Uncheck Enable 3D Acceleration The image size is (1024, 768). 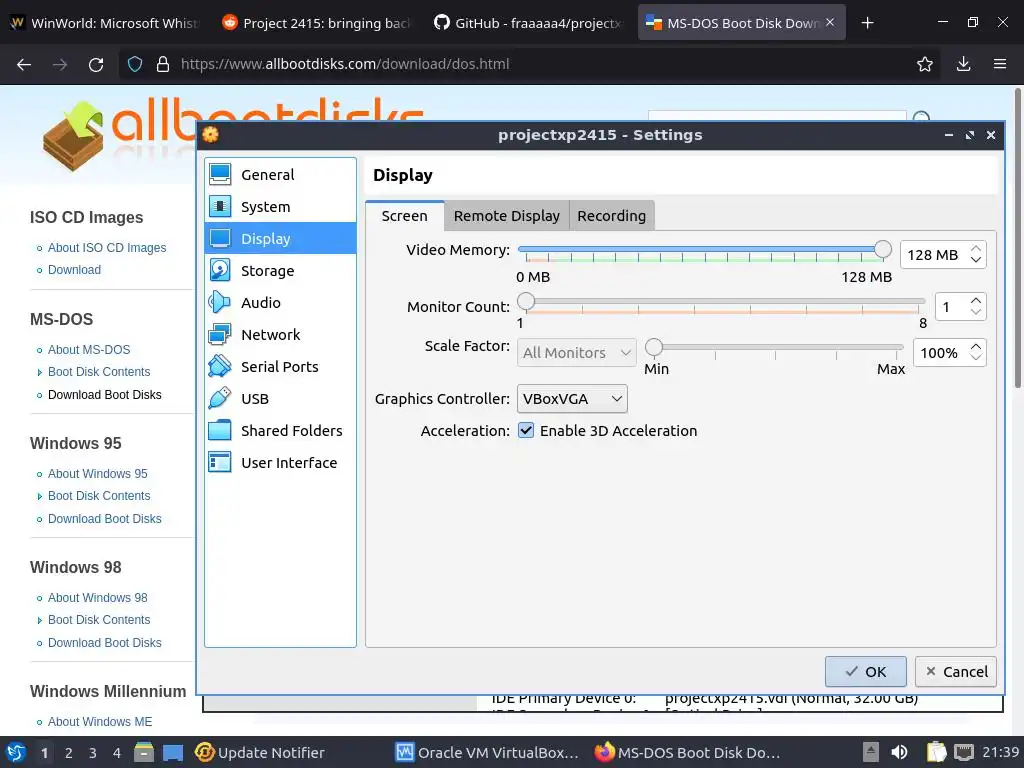tap(526, 430)
